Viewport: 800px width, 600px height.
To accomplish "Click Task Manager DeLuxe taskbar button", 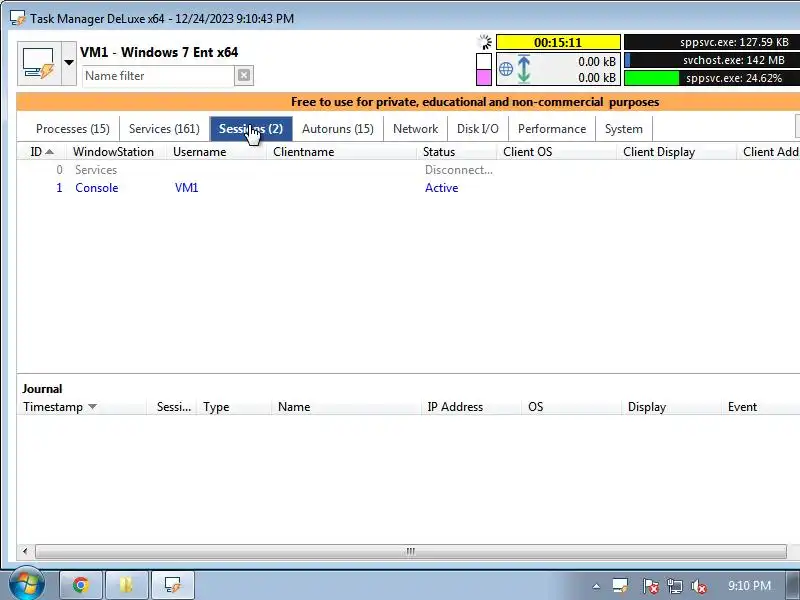I will [x=172, y=585].
